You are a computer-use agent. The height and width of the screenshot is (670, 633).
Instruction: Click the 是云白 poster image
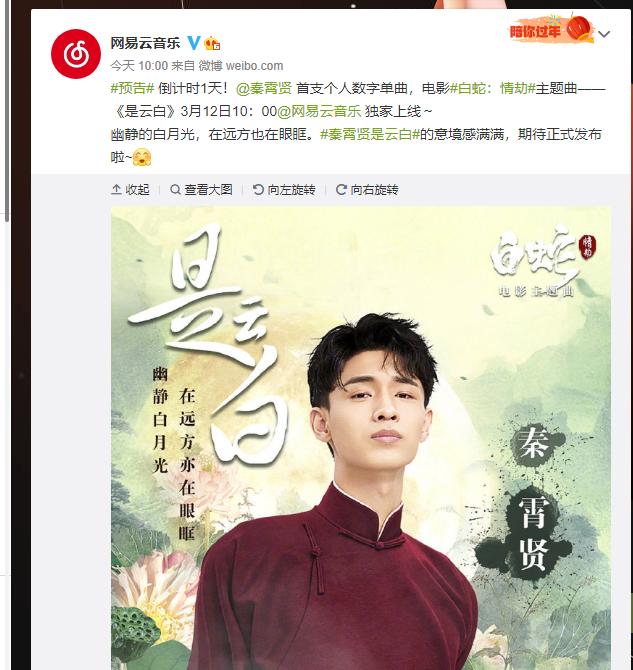coord(361,438)
